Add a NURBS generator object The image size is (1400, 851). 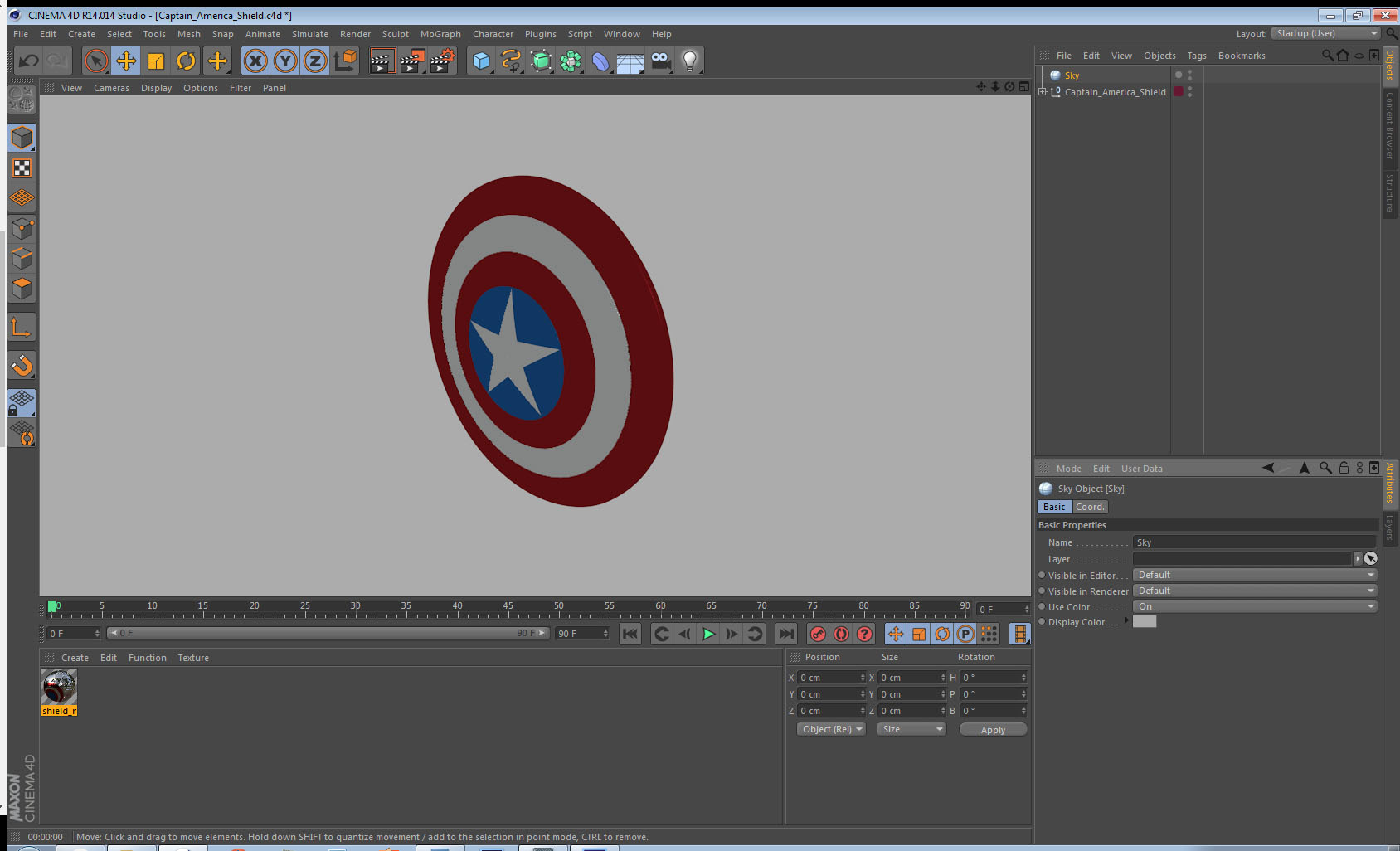coord(541,61)
